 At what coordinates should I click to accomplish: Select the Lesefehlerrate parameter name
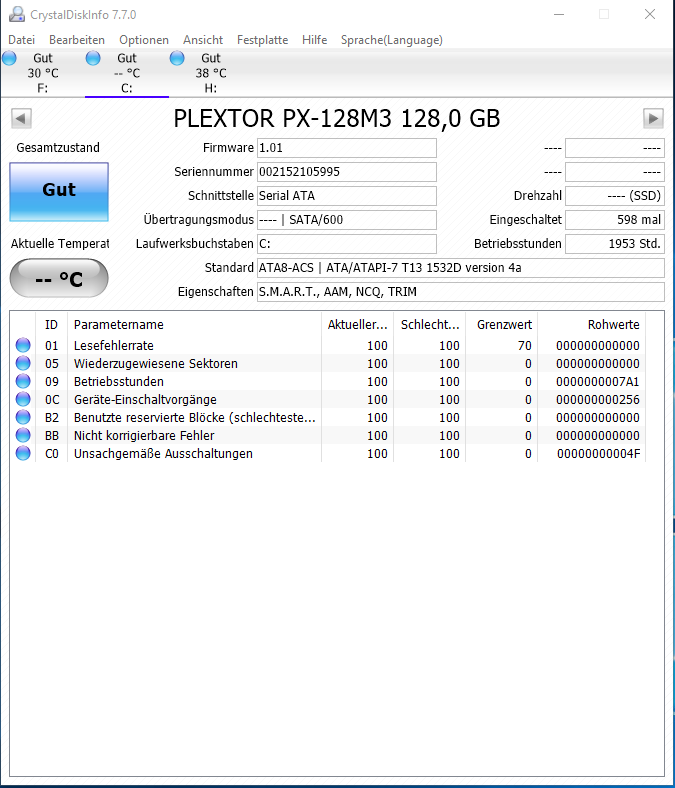(x=114, y=346)
